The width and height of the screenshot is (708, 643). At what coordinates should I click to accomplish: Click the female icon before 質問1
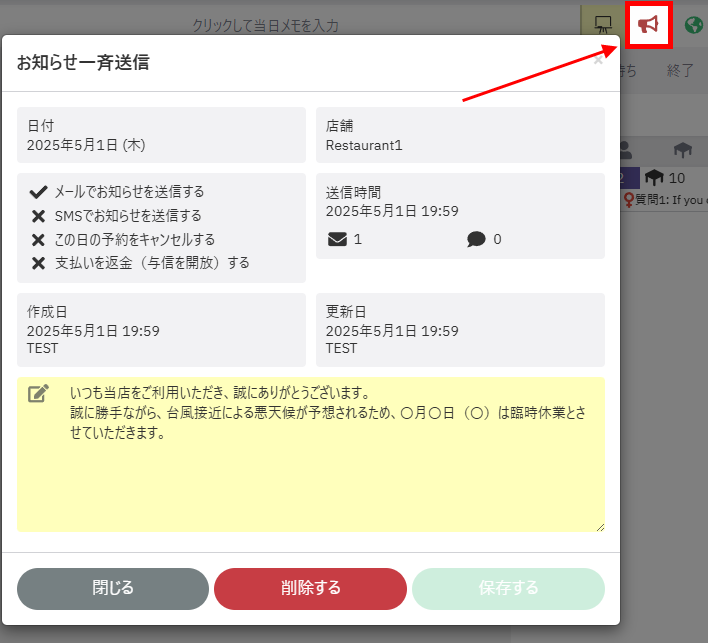629,200
